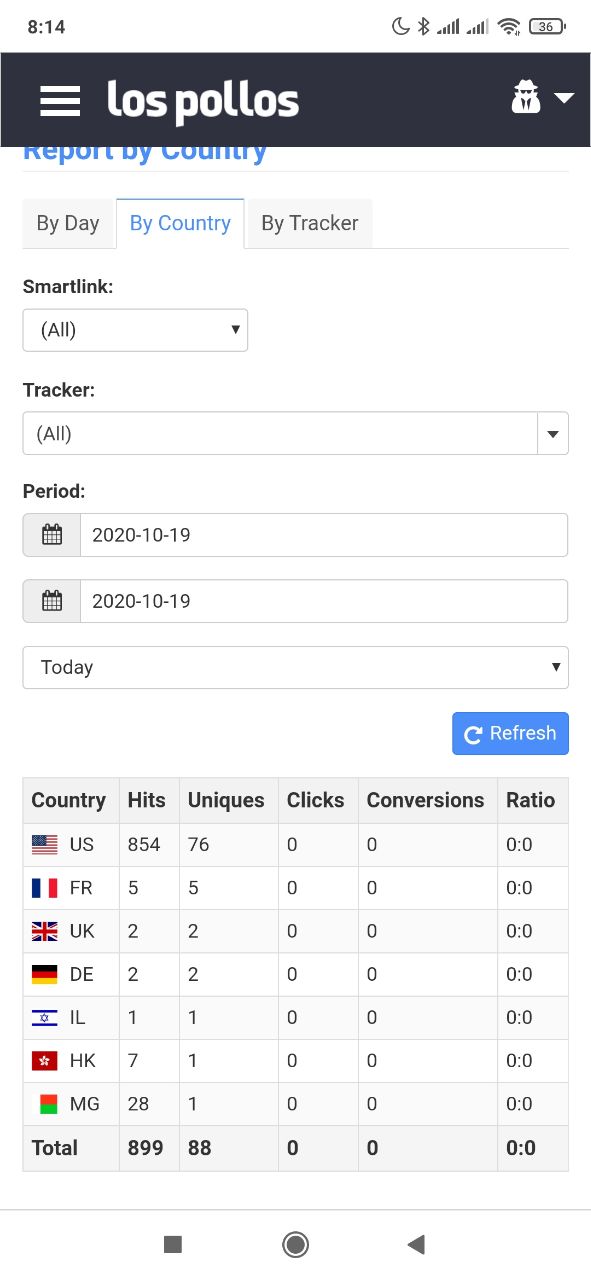Tap the Android recent apps square
The image size is (591, 1280).
coord(173,1244)
